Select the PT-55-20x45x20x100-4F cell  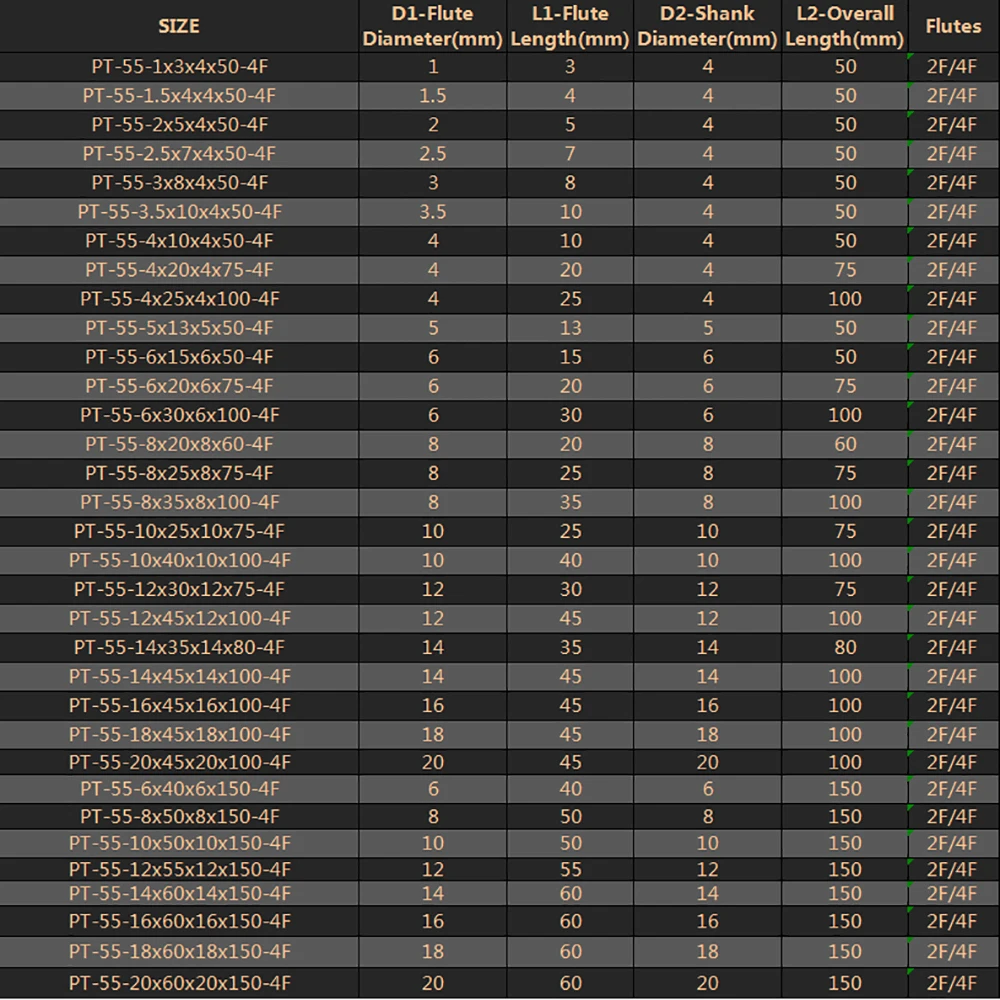pyautogui.click(x=179, y=762)
